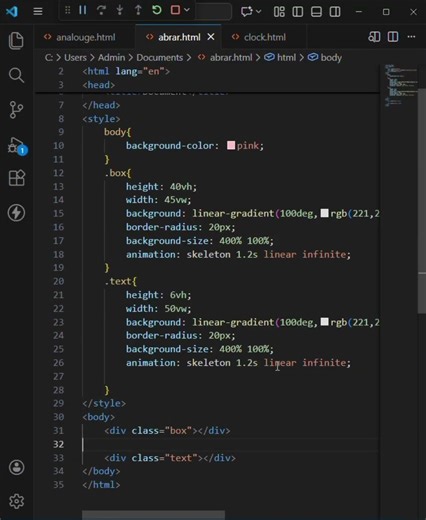The height and width of the screenshot is (520, 426).
Task: Open rgb swatch on line 15
Action: coord(324,213)
